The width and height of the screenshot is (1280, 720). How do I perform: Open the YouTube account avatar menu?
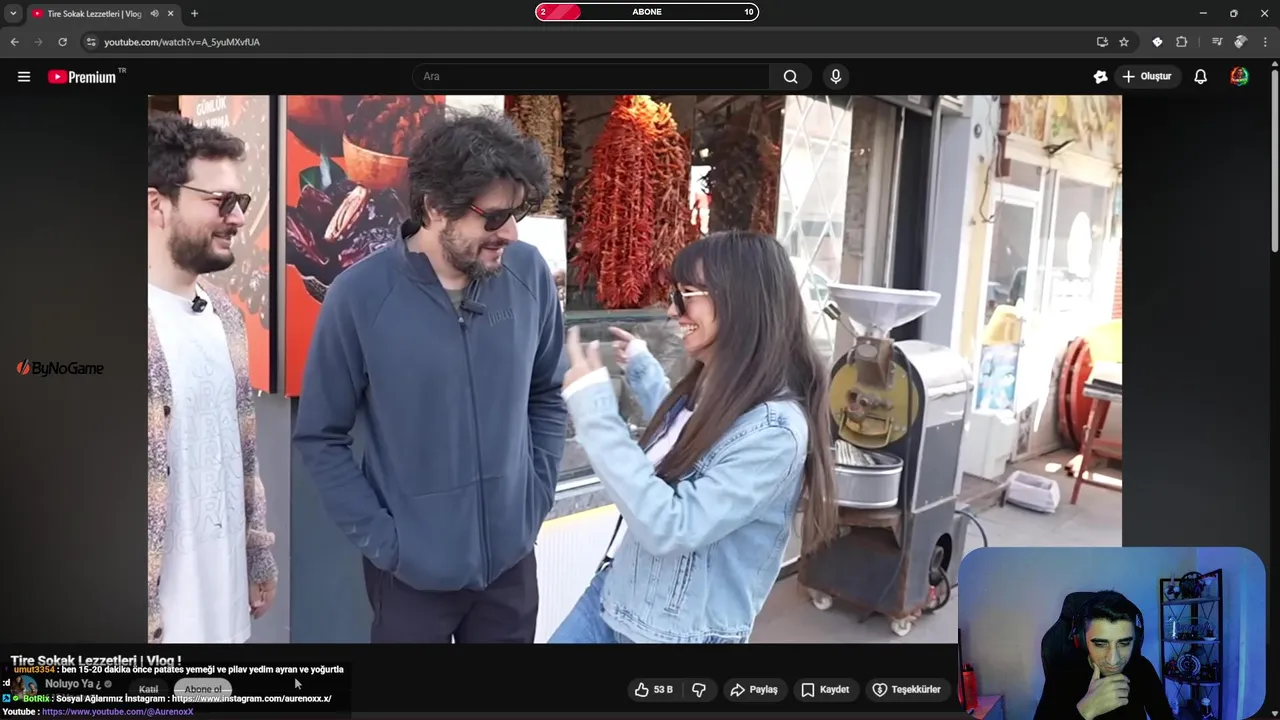pos(1239,77)
